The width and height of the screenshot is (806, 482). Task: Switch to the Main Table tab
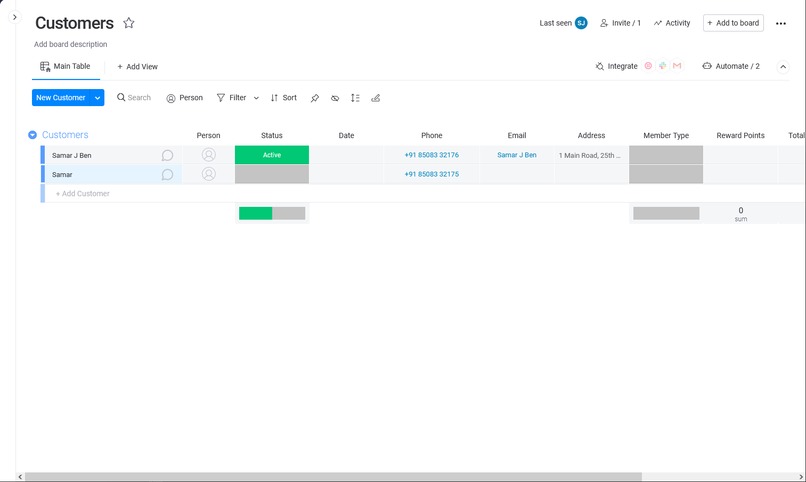pos(65,66)
